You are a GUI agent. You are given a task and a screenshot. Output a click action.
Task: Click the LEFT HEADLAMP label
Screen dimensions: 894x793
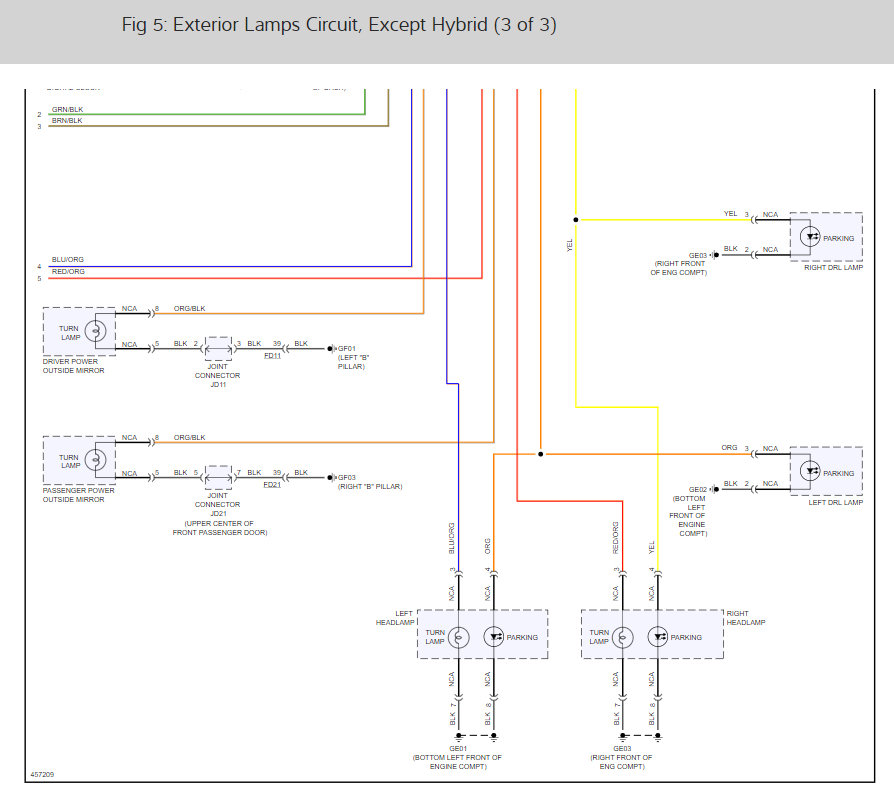tap(395, 618)
